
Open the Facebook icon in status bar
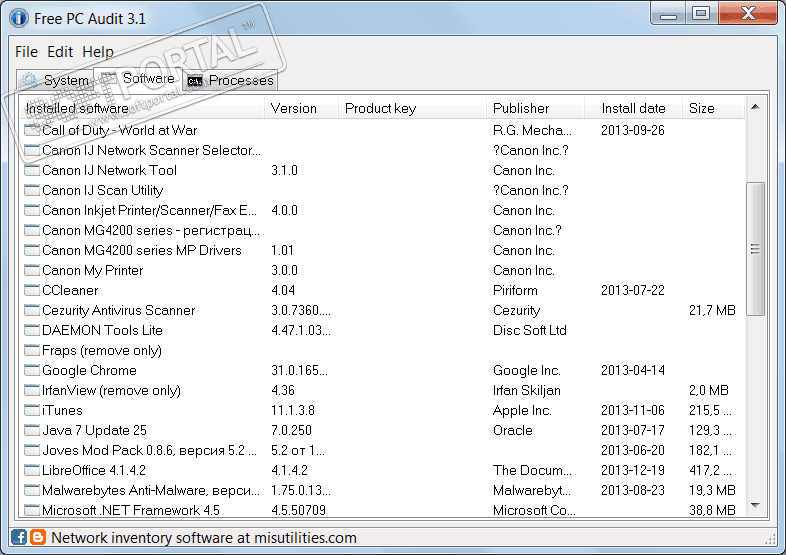(19, 537)
